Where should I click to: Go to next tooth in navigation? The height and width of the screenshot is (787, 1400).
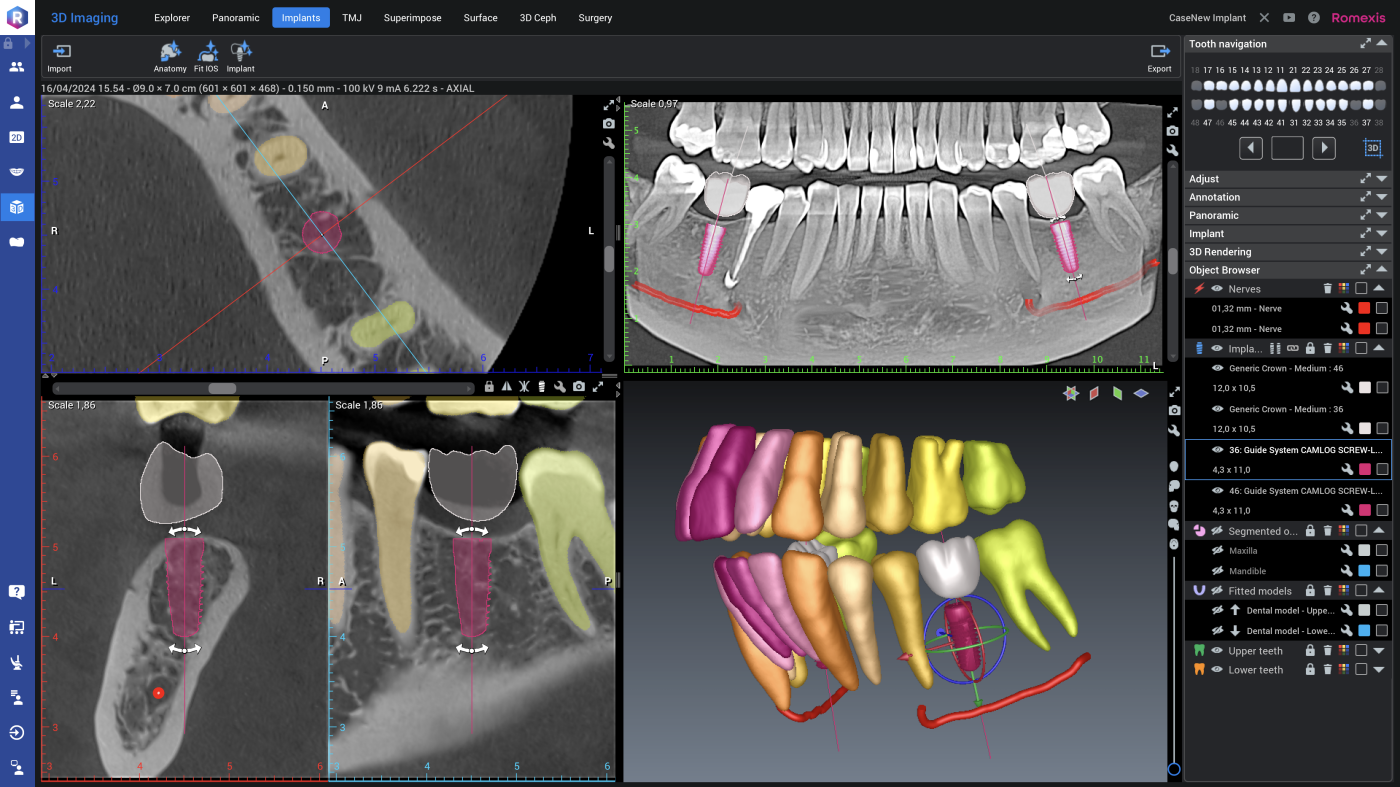point(1323,148)
